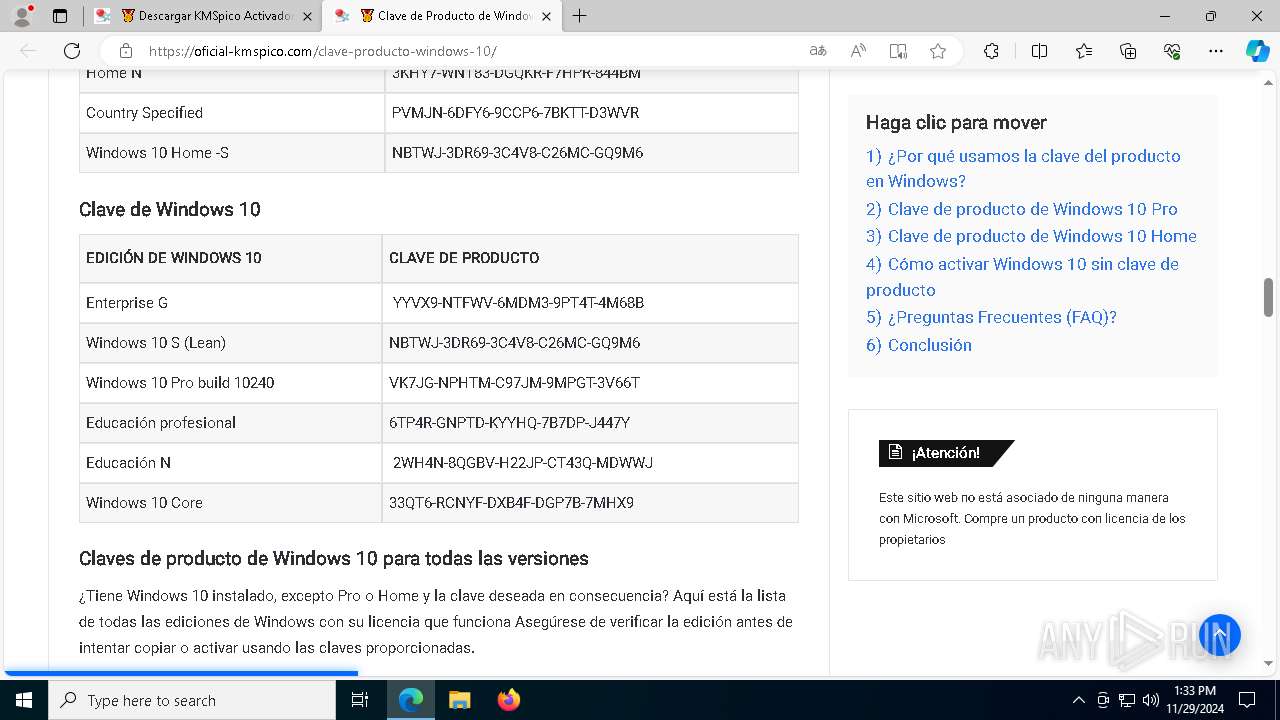1280x720 pixels.
Task: Refresh the page
Action: 72,51
